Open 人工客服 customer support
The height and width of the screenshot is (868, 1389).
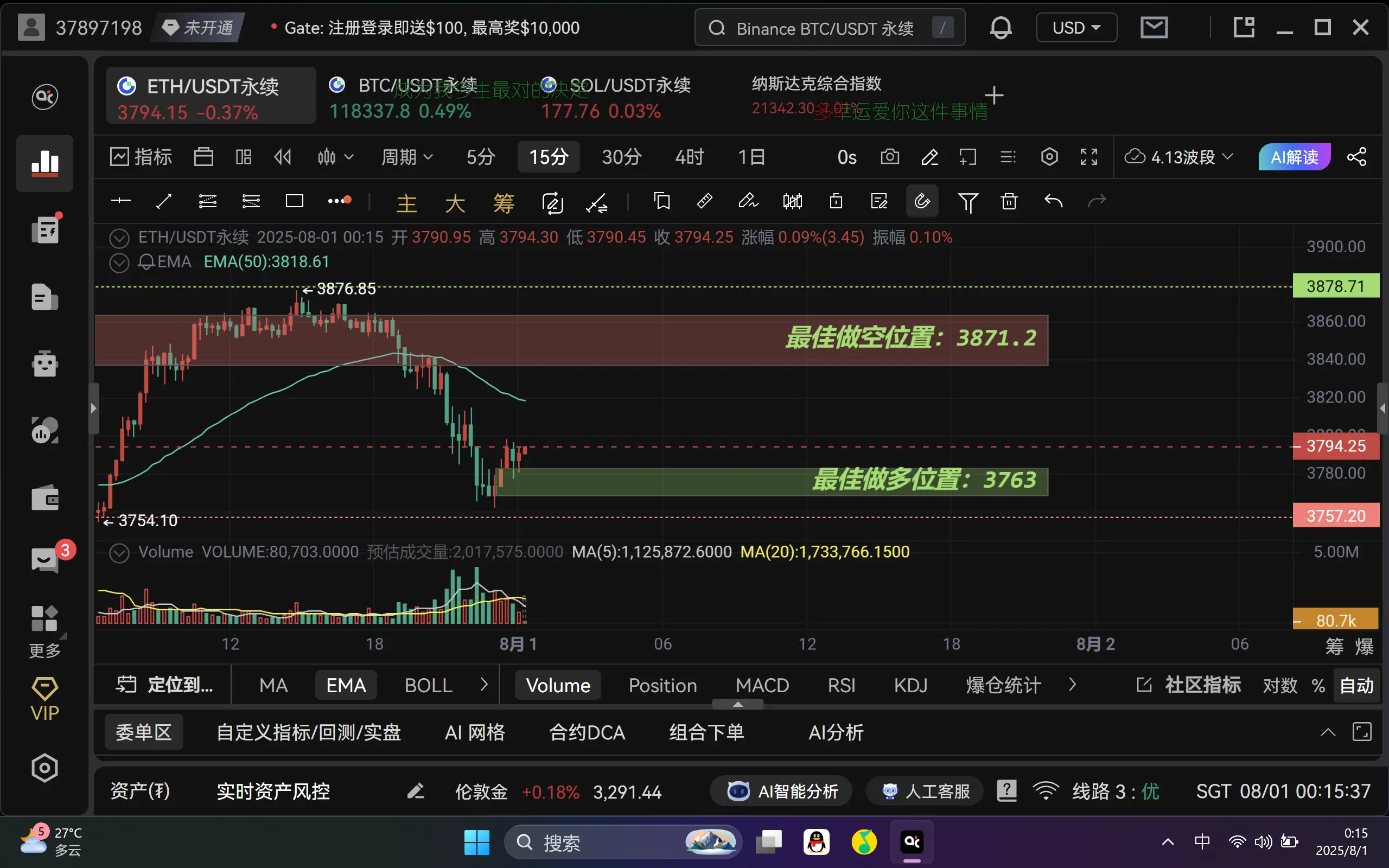coord(925,792)
